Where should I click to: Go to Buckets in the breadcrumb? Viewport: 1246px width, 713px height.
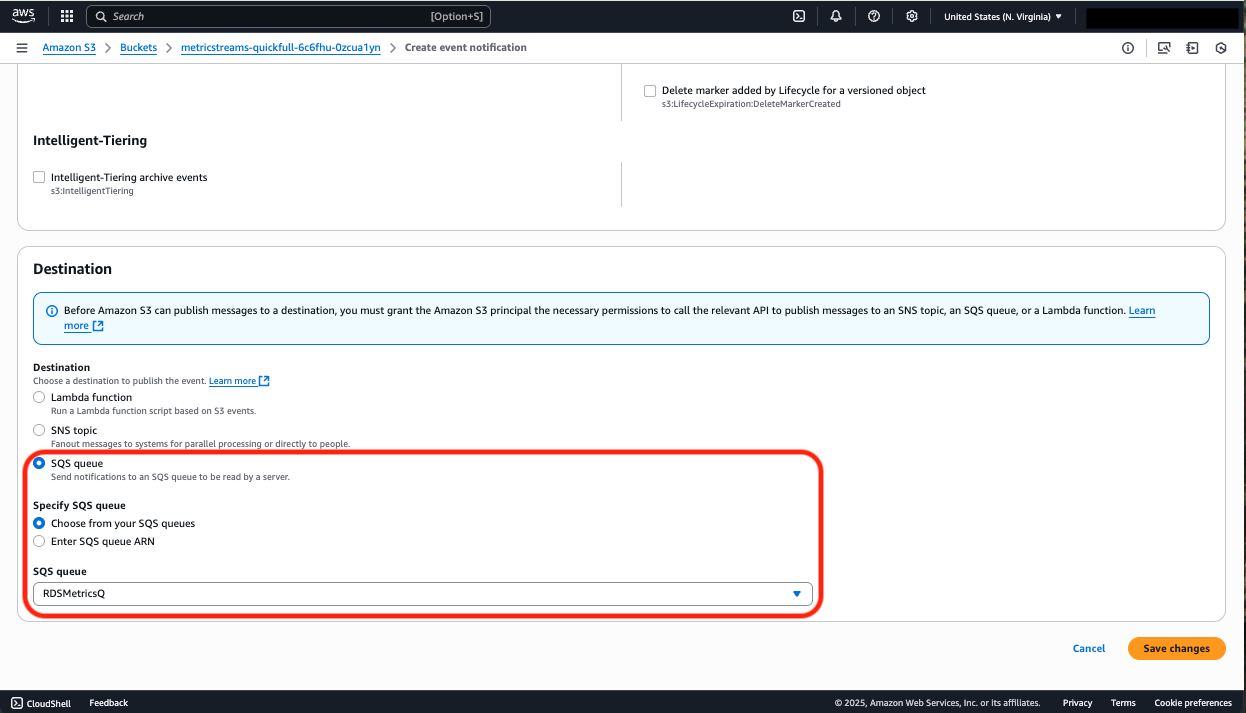[138, 48]
